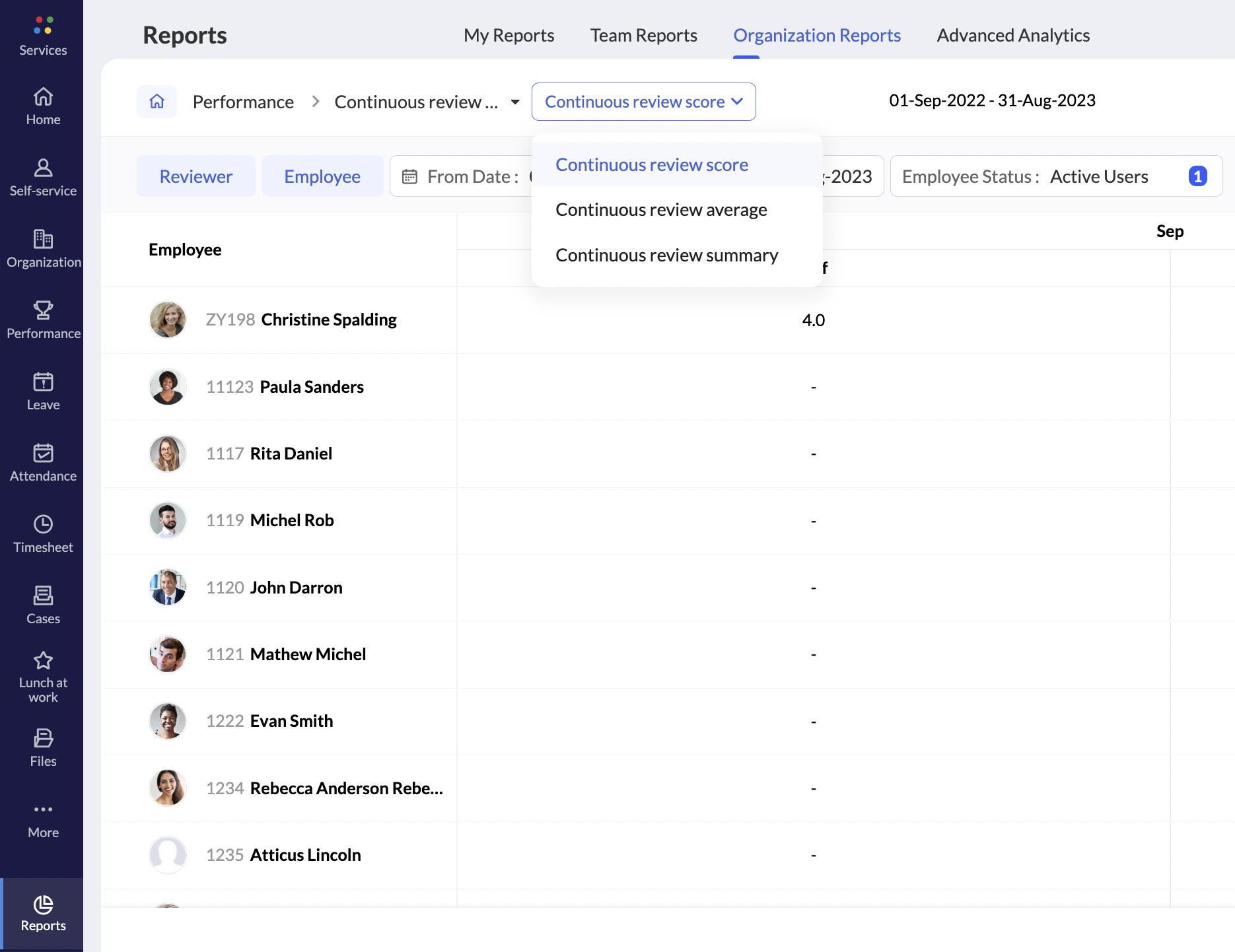
Task: Go to Home in sidebar
Action: click(43, 106)
